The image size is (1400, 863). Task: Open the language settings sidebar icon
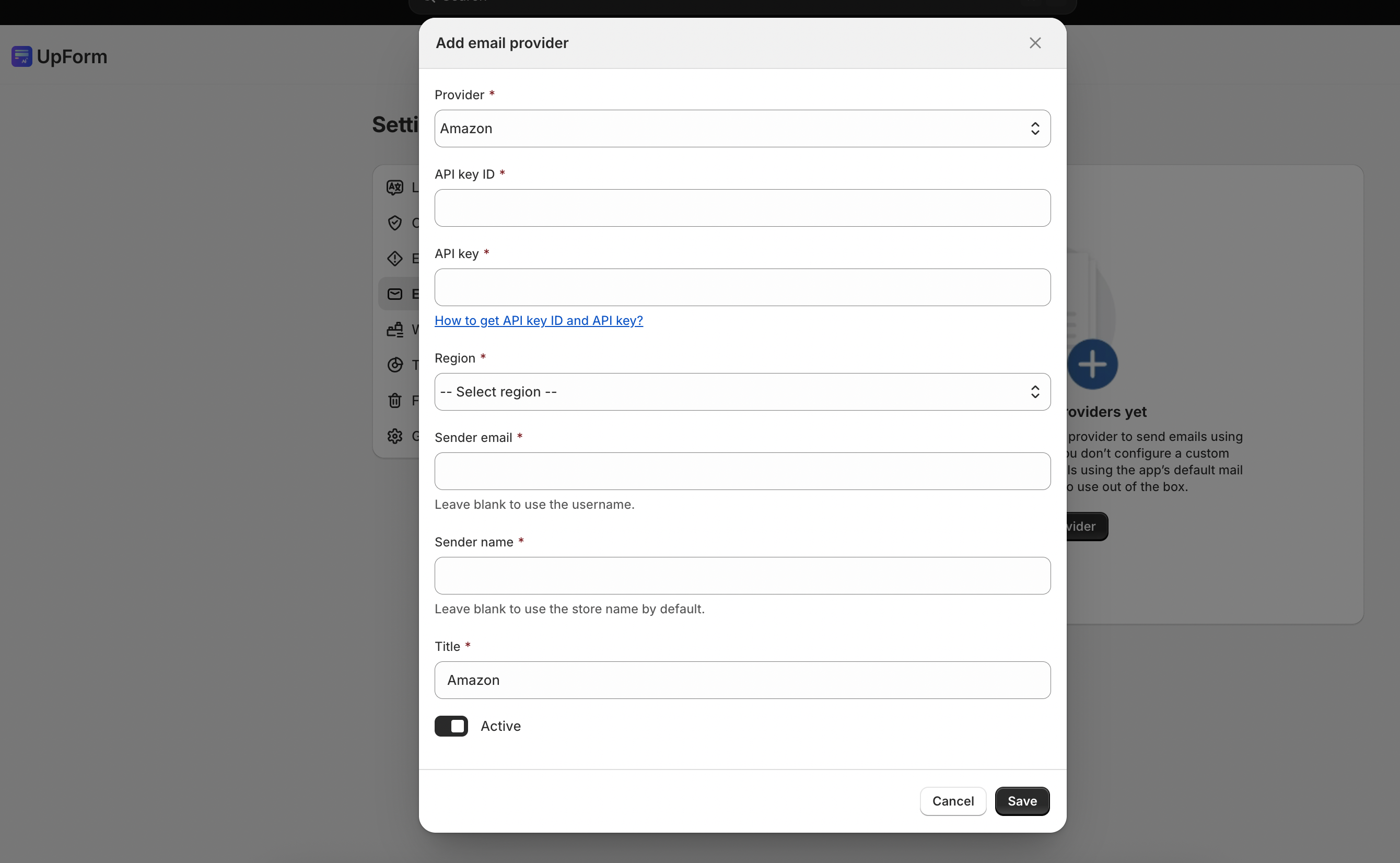click(x=394, y=187)
